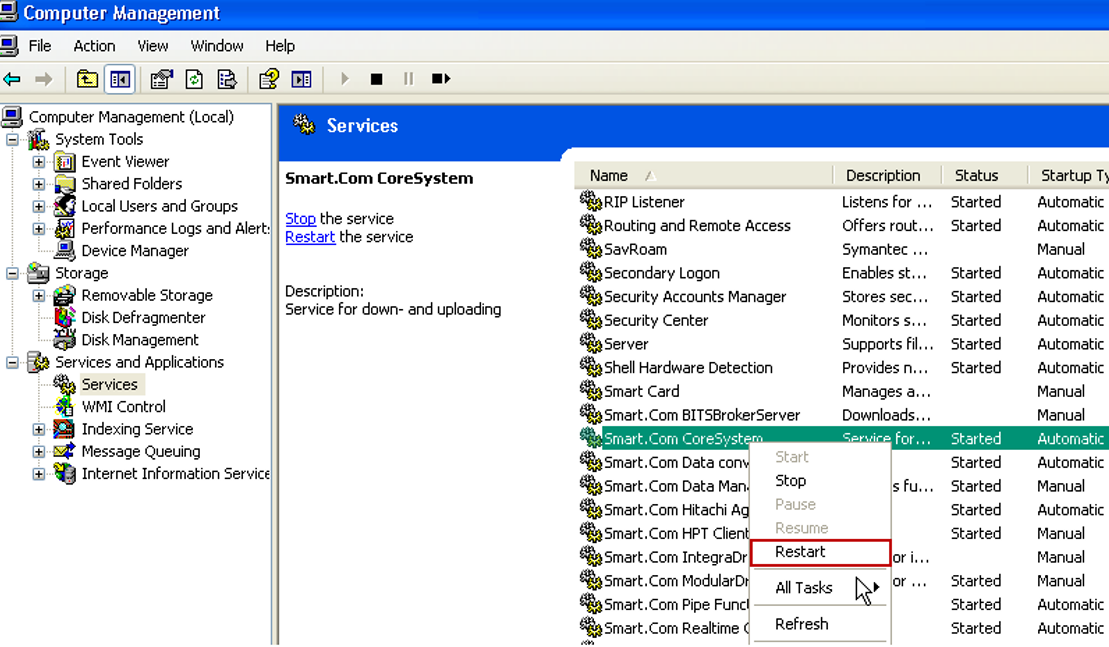Open the Help menu
Viewport: 1109px width, 647px height.
click(x=280, y=46)
